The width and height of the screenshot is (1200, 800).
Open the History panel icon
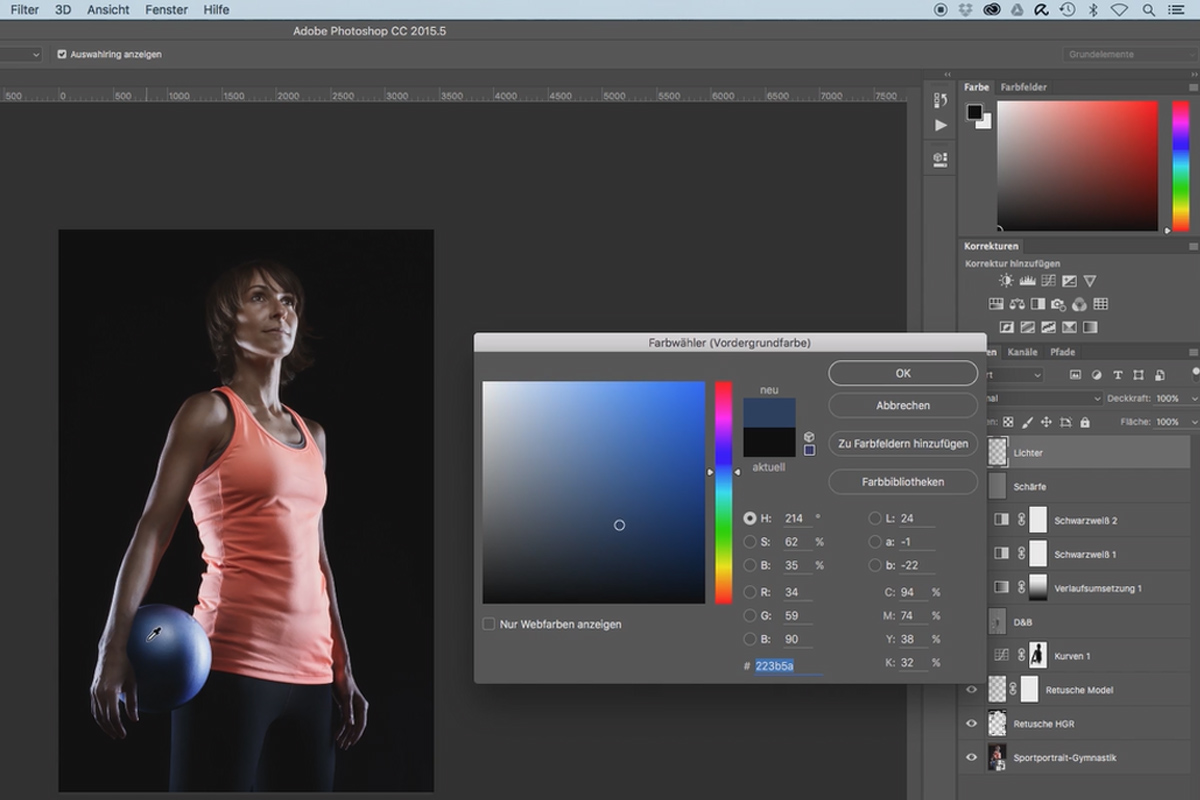tap(940, 100)
